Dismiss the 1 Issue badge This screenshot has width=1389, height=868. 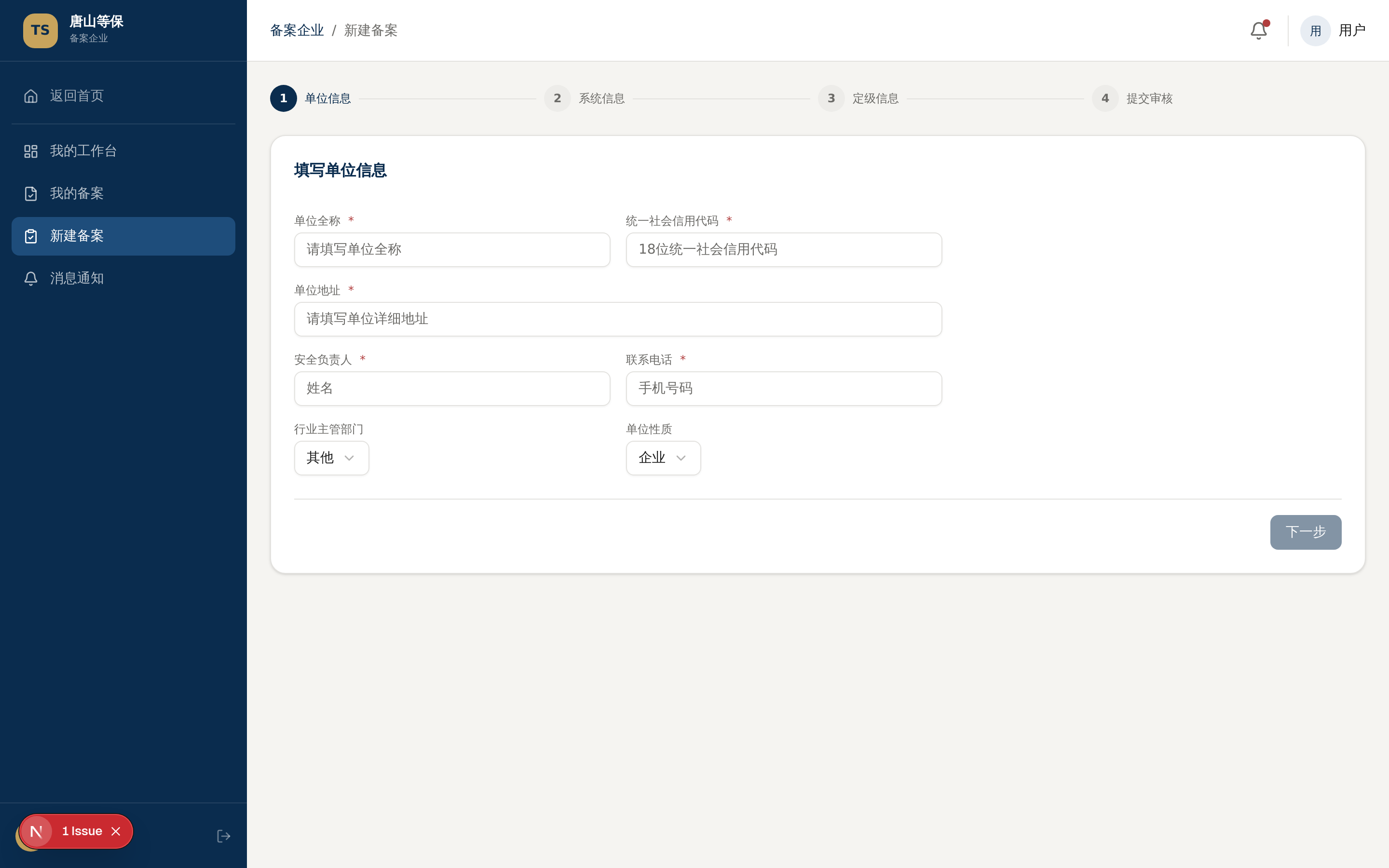116,831
